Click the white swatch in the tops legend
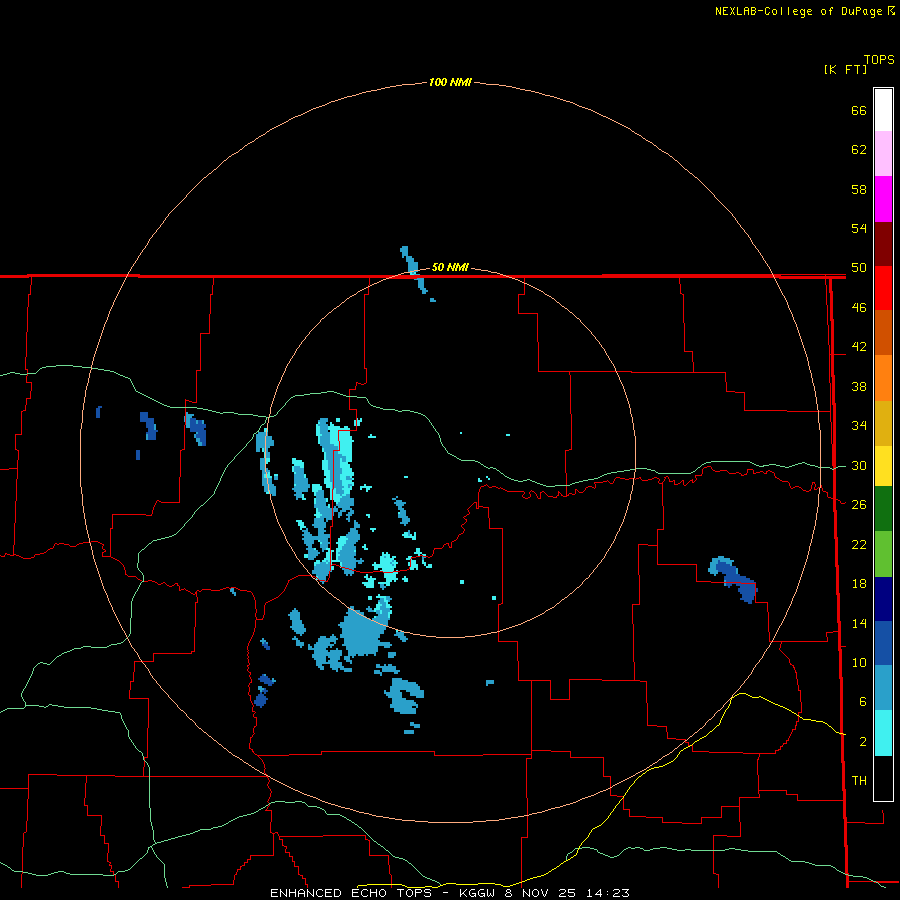This screenshot has height=900, width=900. coord(883,110)
